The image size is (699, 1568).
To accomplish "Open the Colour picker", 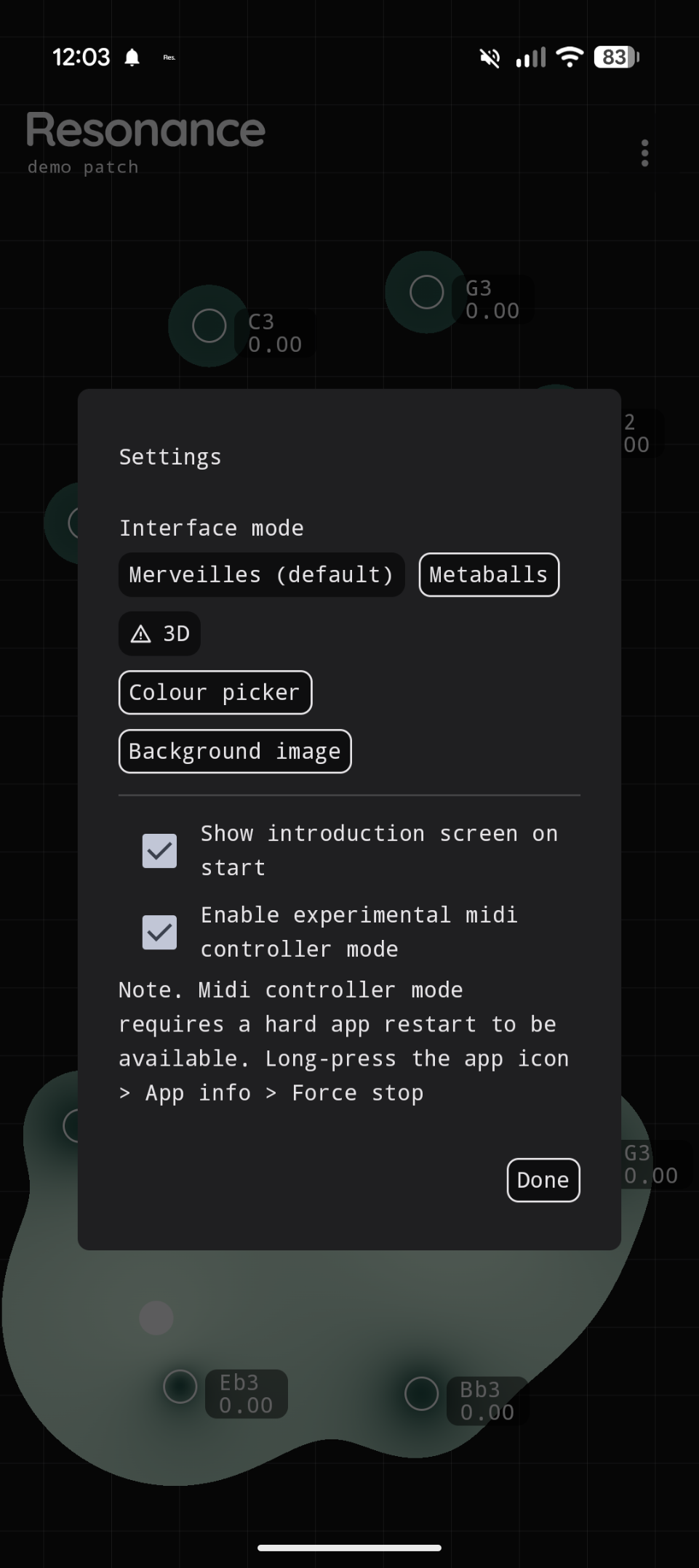I will tap(215, 693).
